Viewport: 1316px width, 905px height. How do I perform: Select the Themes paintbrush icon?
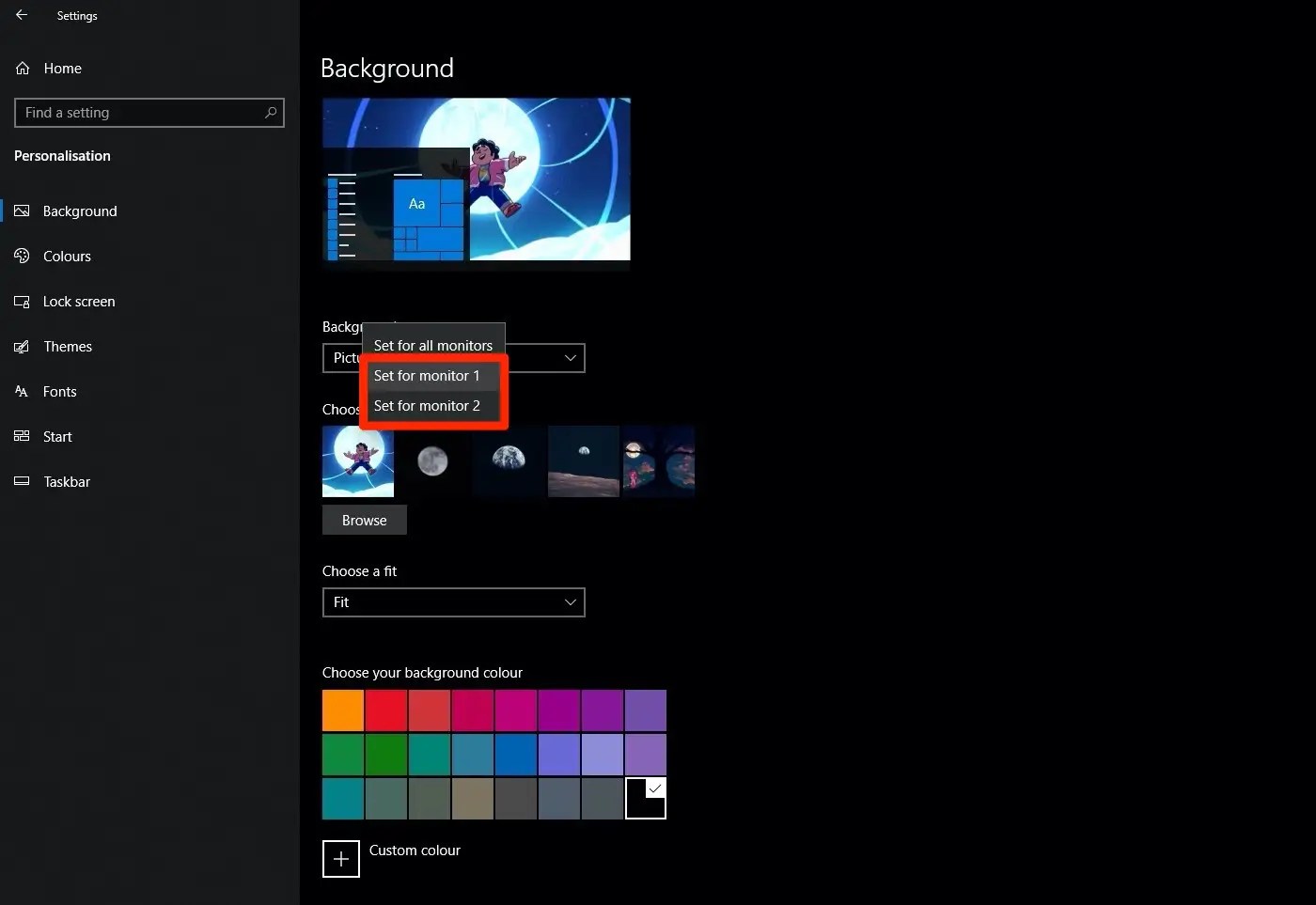point(22,346)
